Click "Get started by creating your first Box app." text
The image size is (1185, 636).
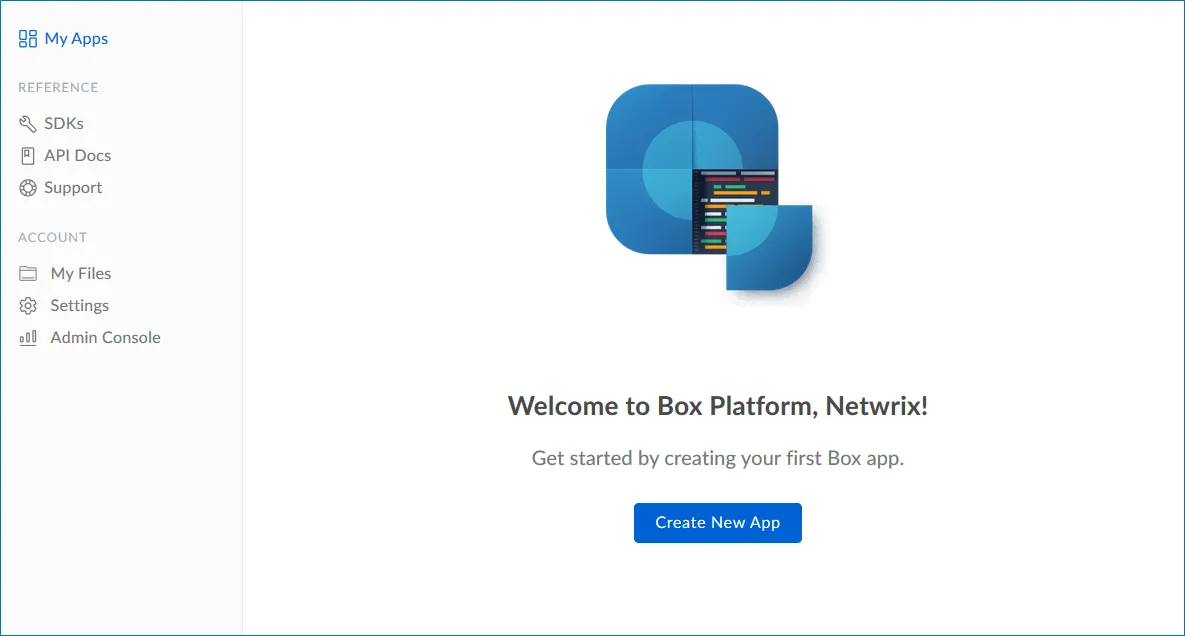point(718,458)
